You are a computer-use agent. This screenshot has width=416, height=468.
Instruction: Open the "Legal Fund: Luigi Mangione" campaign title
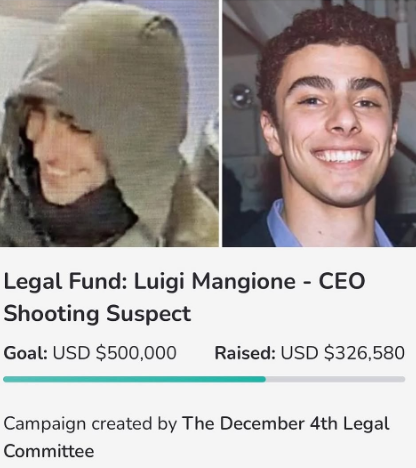point(149,281)
